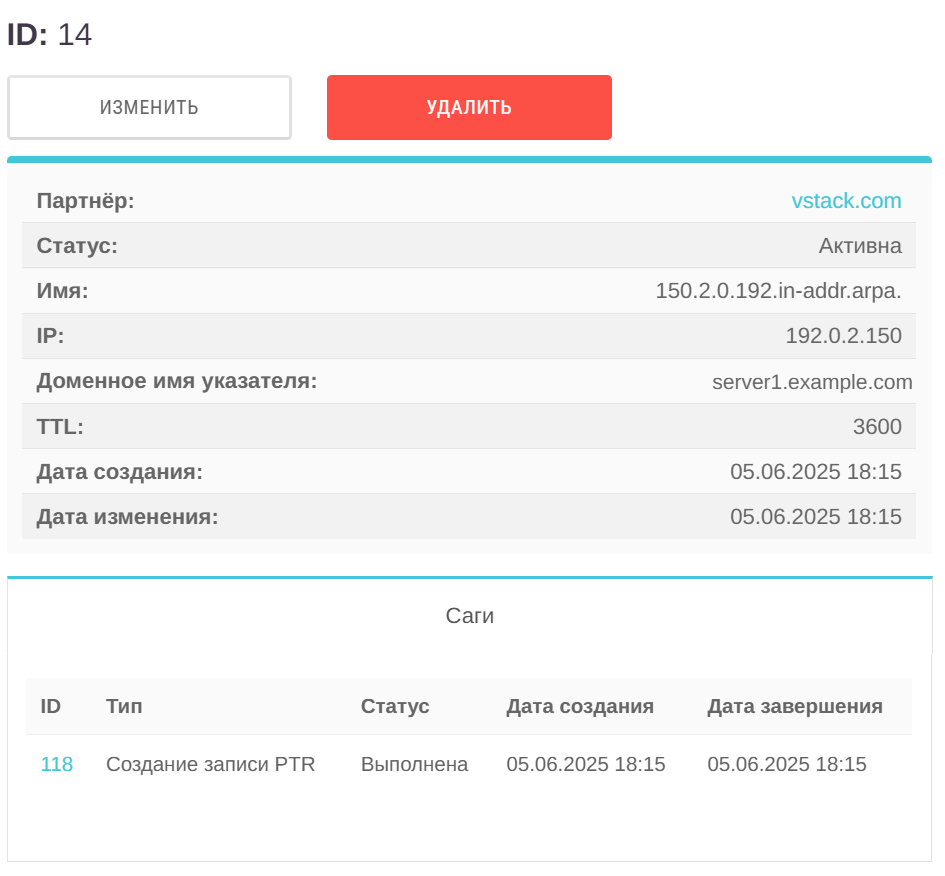Open the vstack.com partner link
Image resolution: width=945 pixels, height=876 pixels.
click(846, 201)
